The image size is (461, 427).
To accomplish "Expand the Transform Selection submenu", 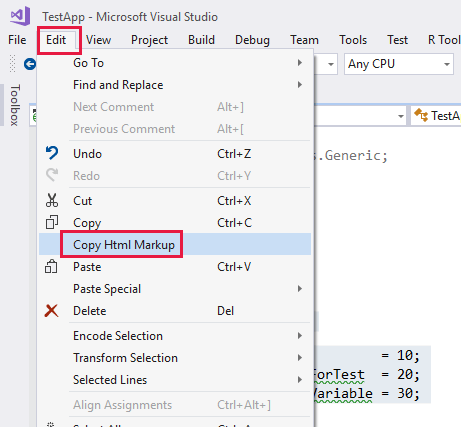I will [175, 358].
